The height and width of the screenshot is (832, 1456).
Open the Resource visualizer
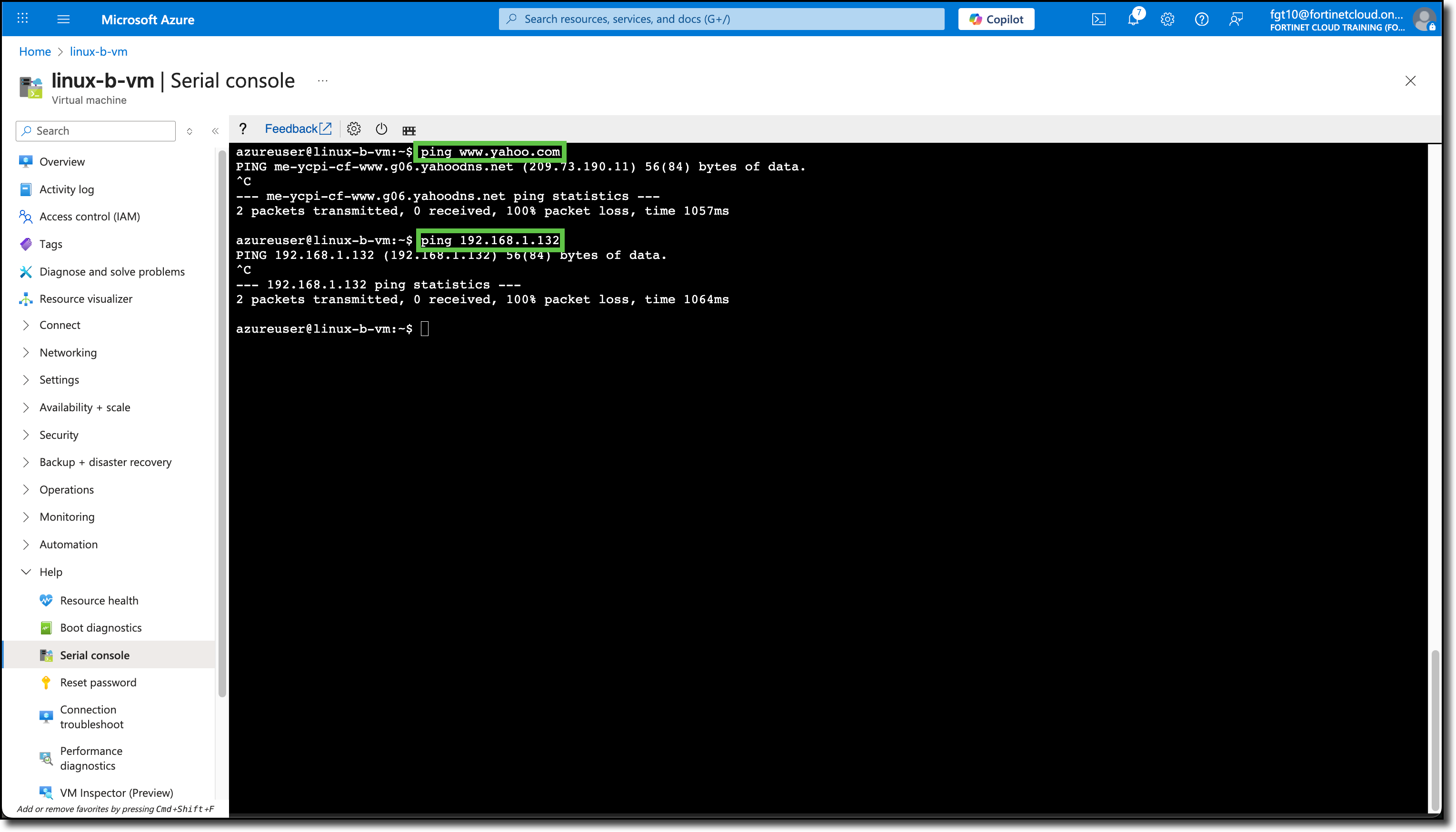pos(85,298)
